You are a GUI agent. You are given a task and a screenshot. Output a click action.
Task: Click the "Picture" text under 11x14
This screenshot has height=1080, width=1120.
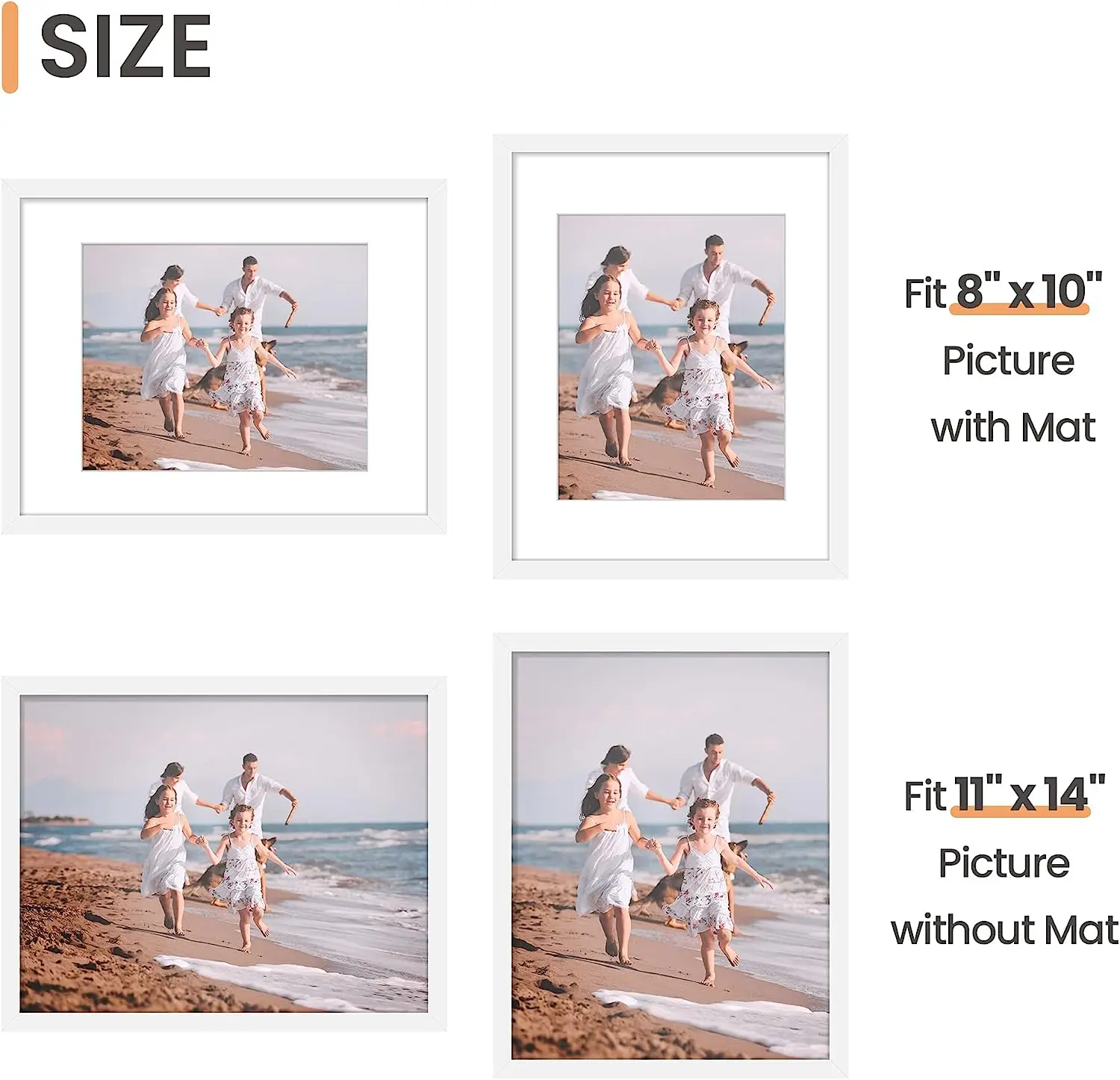tap(1004, 863)
